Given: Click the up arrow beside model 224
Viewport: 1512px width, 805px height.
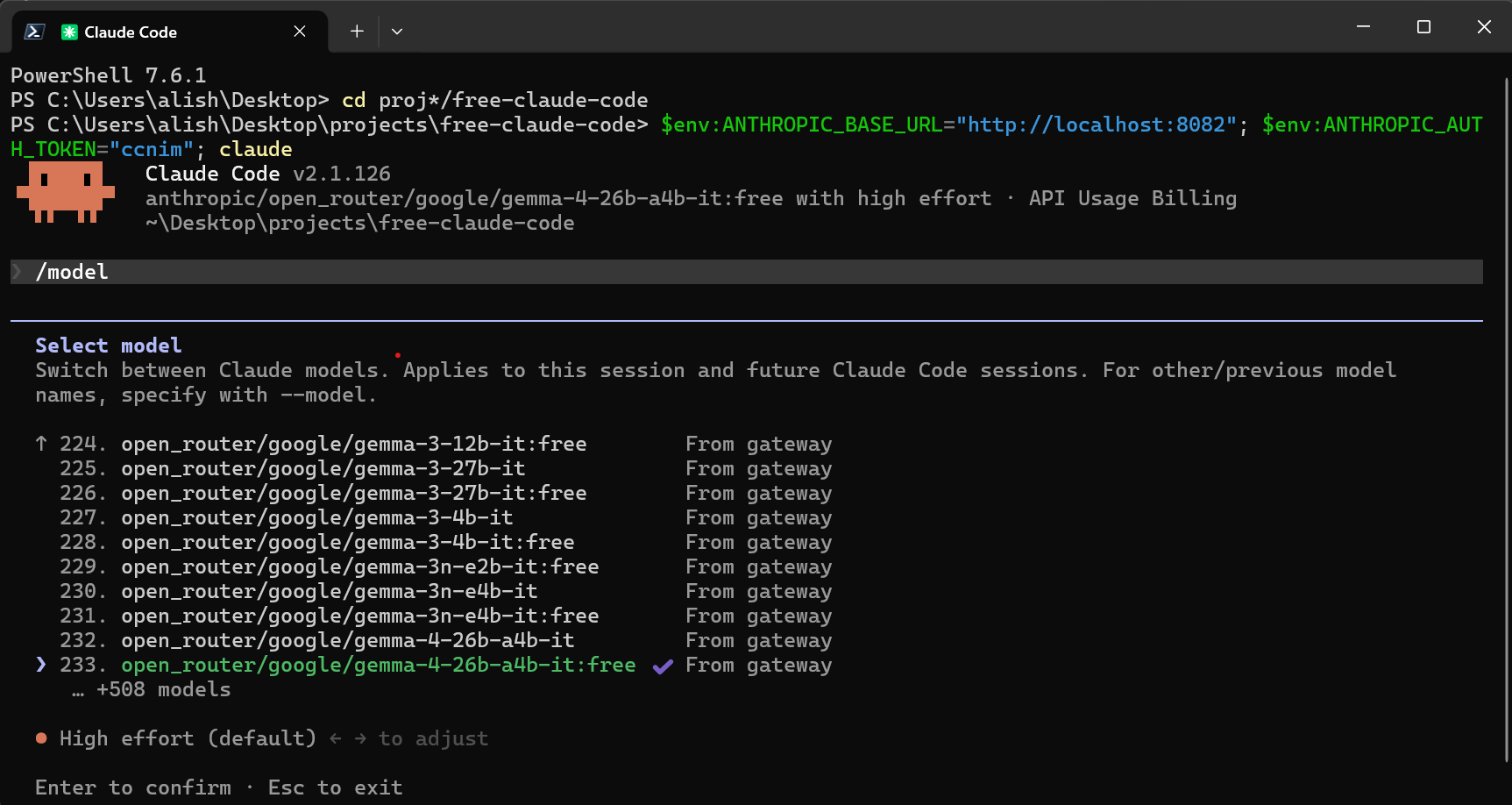Looking at the screenshot, I should [41, 444].
